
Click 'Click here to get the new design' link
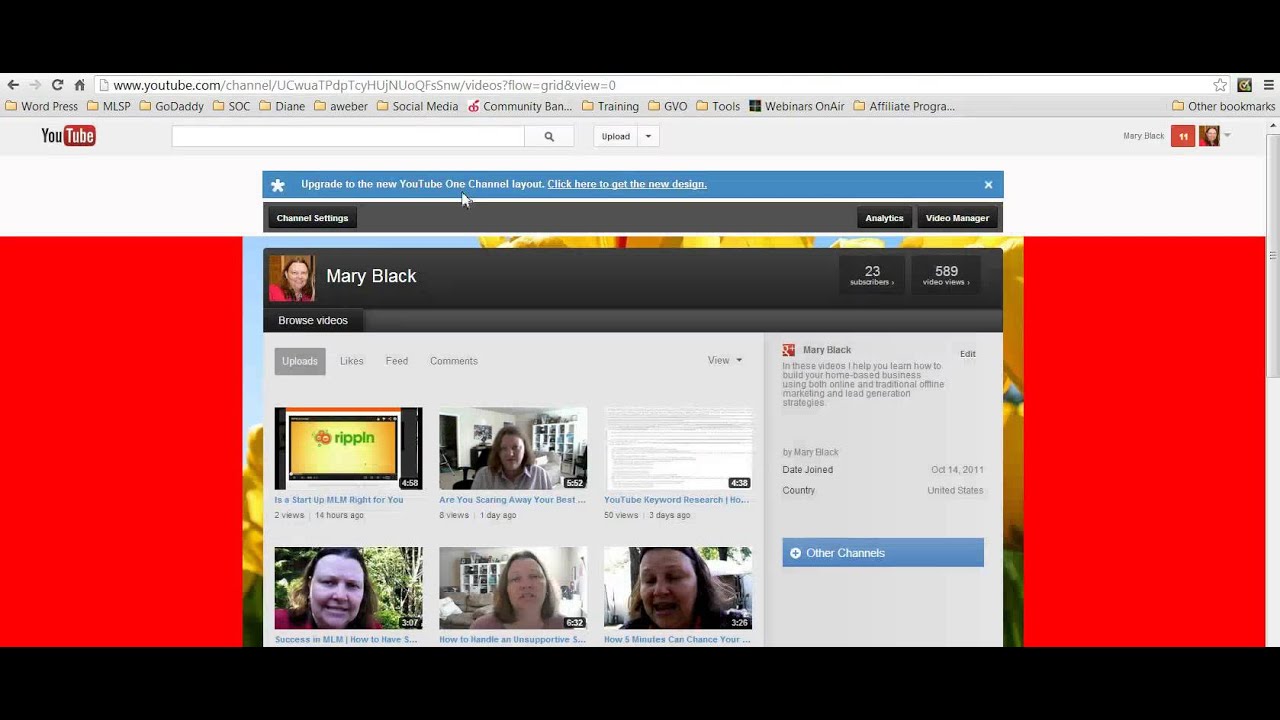[x=627, y=184]
